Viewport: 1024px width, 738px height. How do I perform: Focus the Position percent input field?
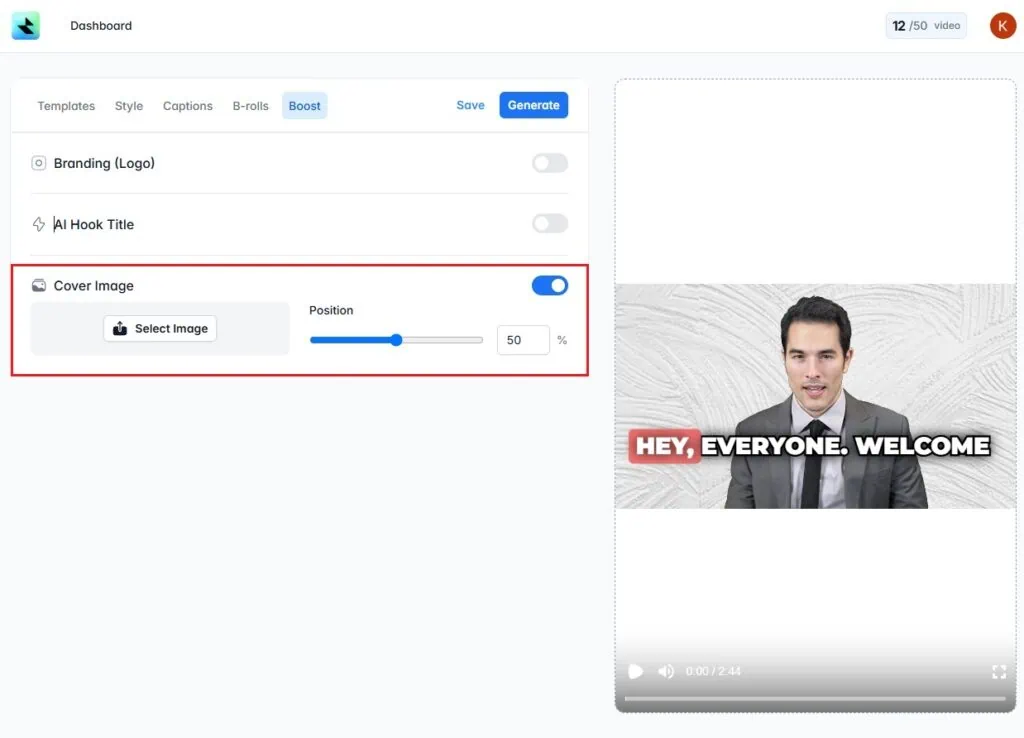click(x=523, y=340)
